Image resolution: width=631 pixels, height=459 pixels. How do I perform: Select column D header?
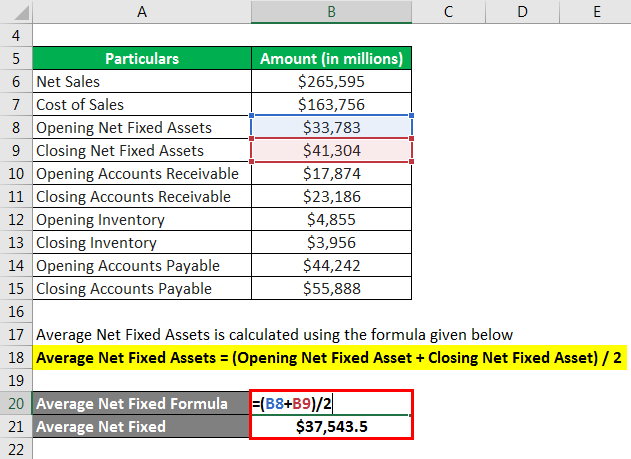(522, 12)
